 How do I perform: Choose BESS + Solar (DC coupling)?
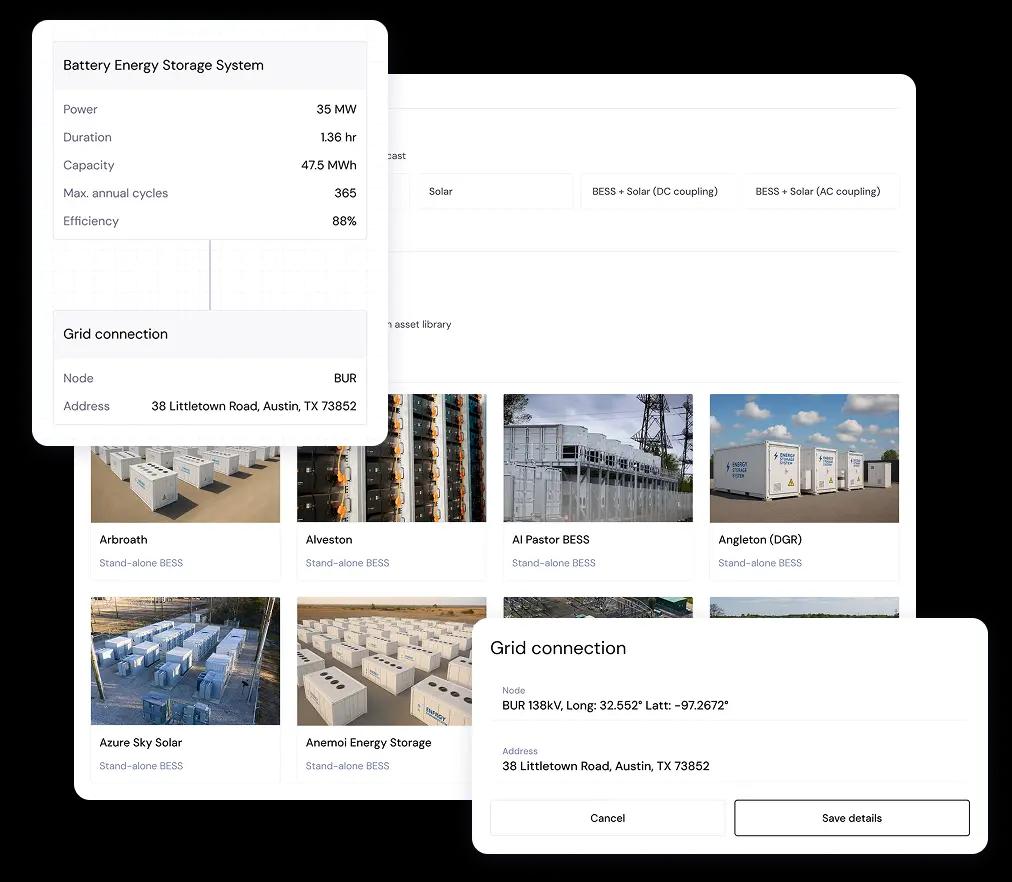pos(657,191)
